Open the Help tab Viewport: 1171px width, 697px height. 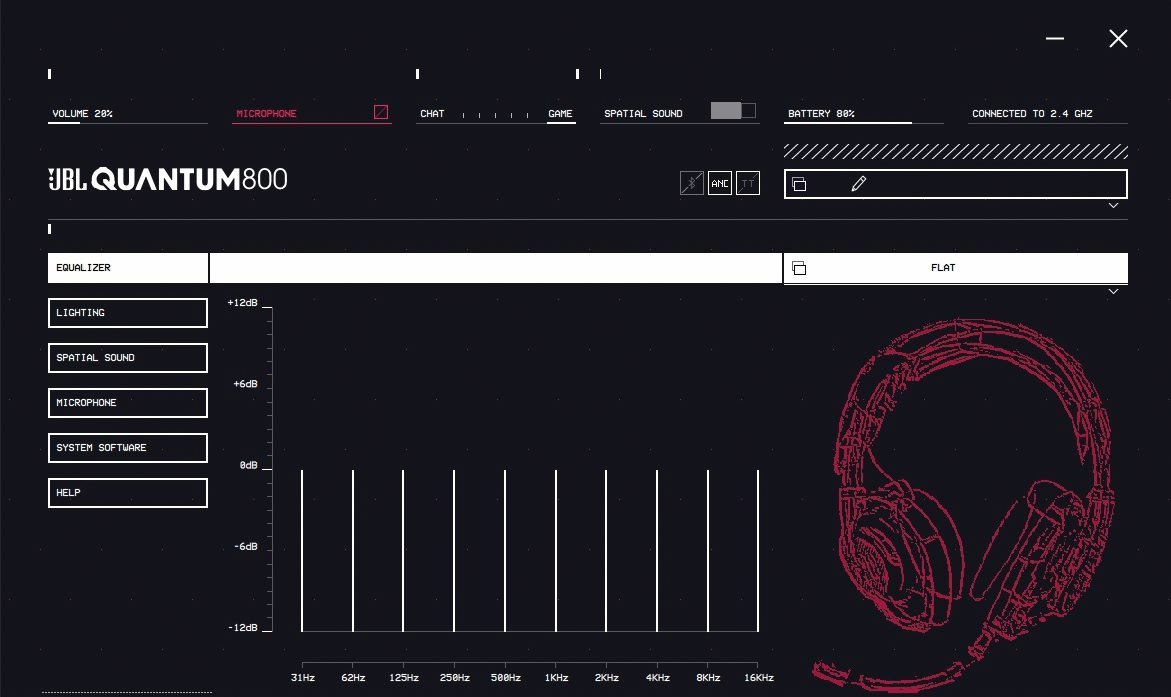(x=128, y=492)
